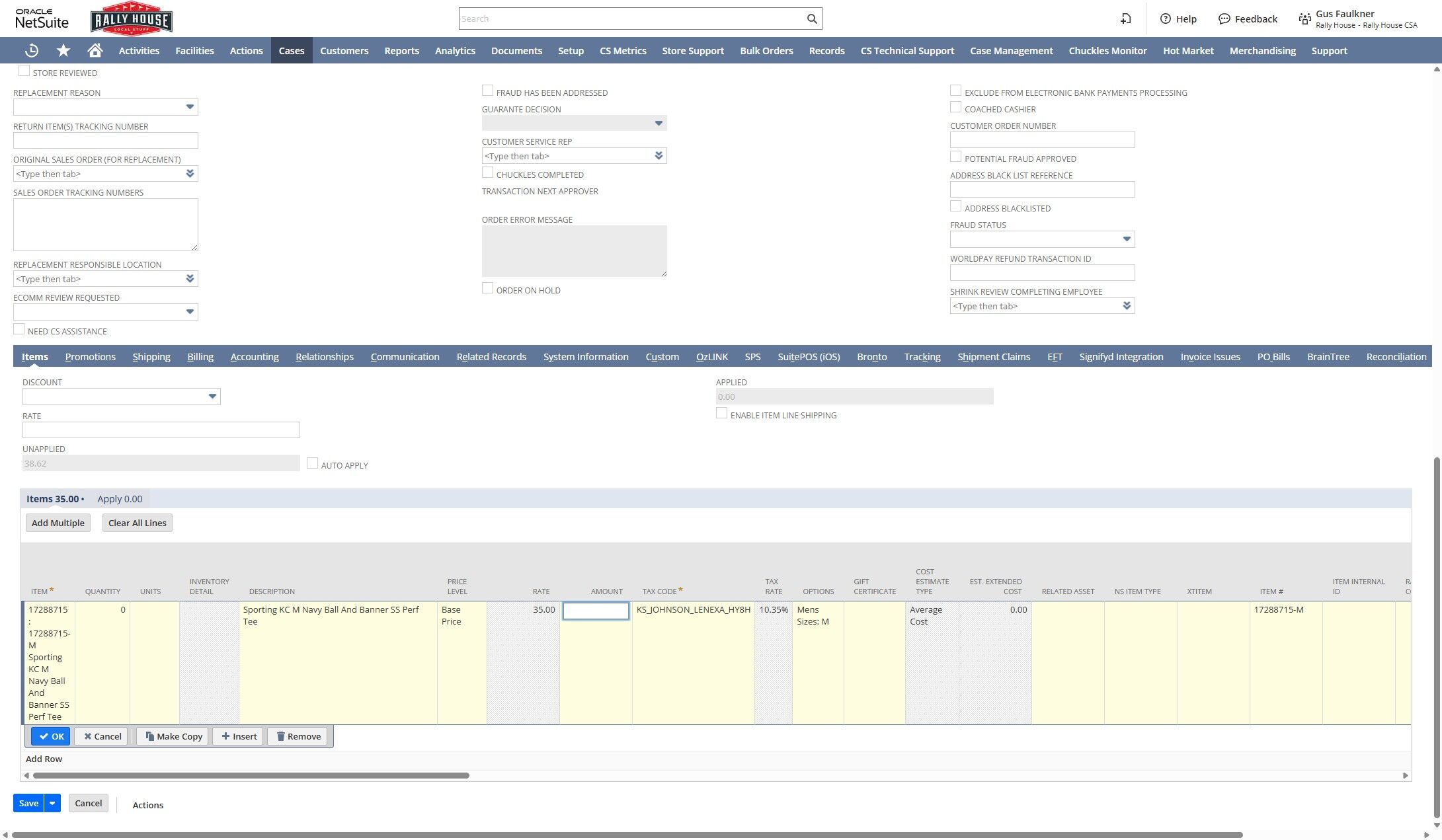
Task: Remove the item line with trash button
Action: click(298, 736)
